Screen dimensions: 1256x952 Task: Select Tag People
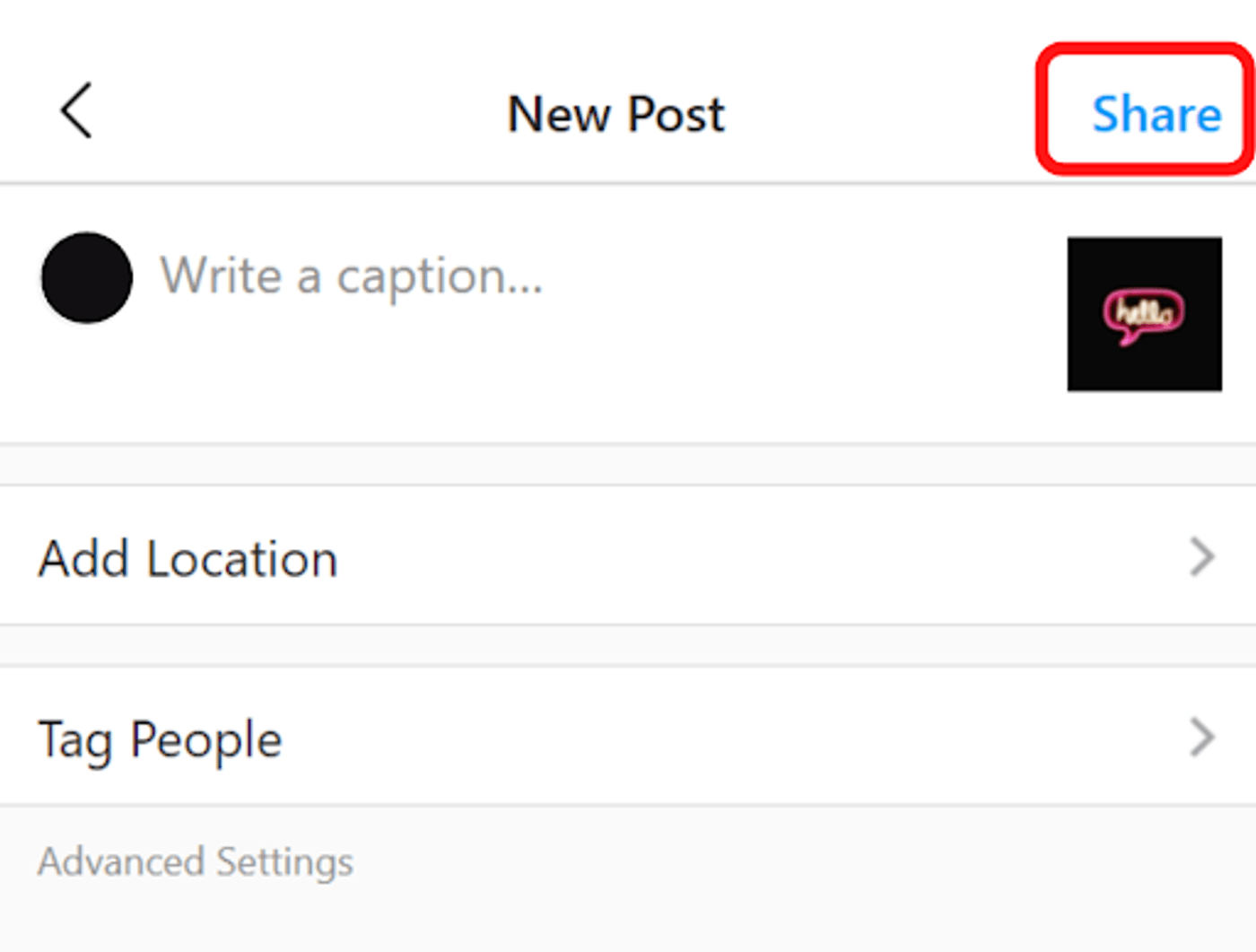pos(160,738)
